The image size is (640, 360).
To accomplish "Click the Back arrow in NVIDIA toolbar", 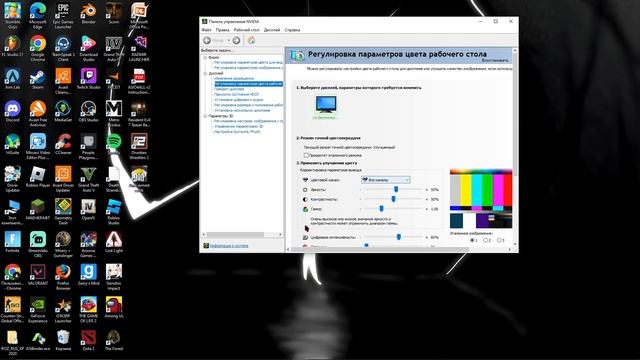I will pos(207,40).
